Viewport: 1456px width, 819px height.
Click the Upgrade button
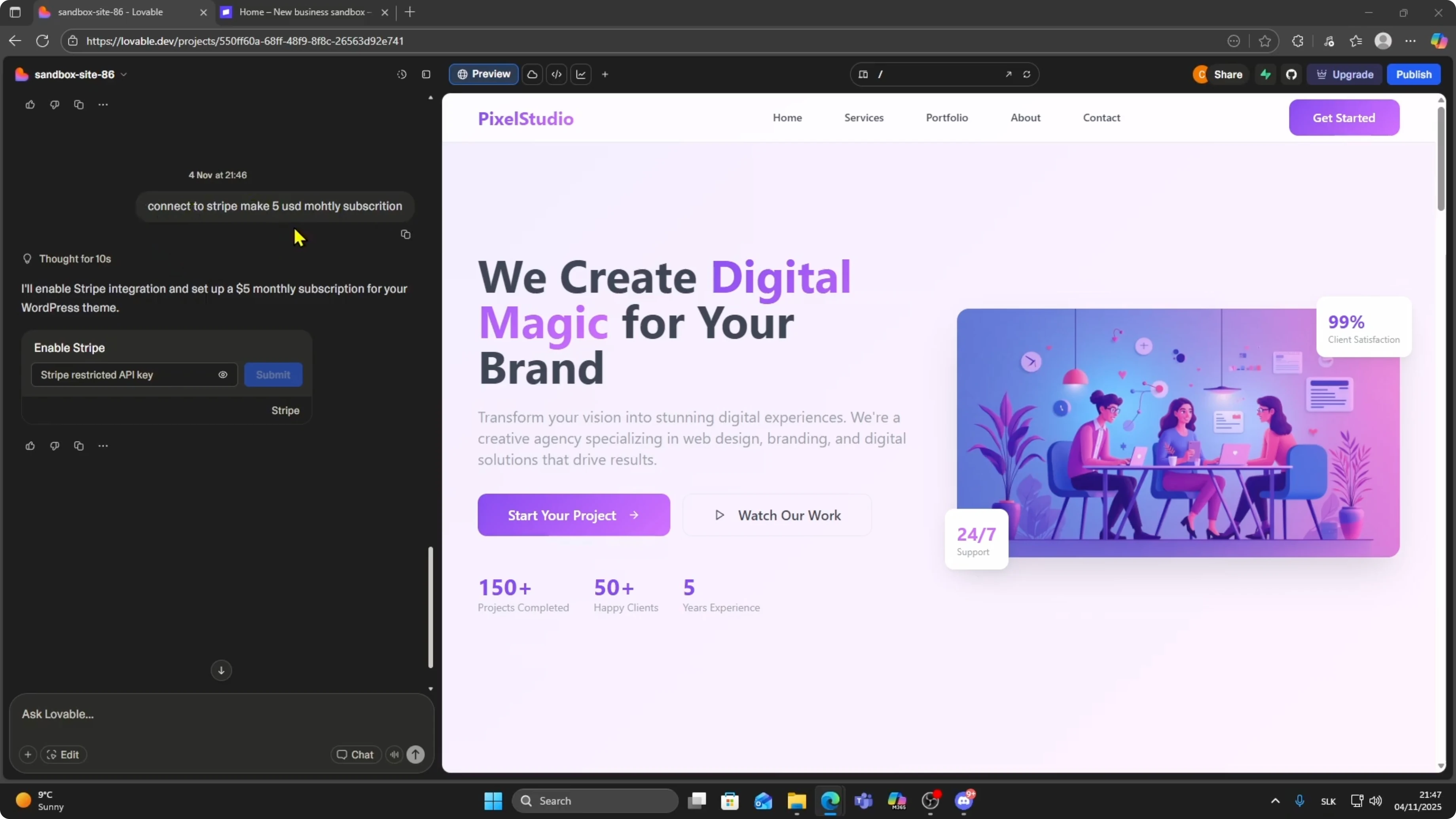1345,74
